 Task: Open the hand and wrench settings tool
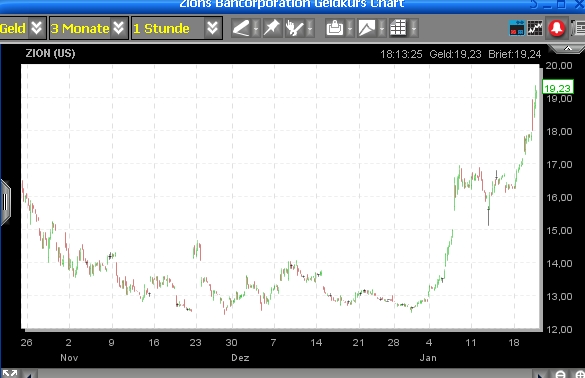[x=295, y=28]
